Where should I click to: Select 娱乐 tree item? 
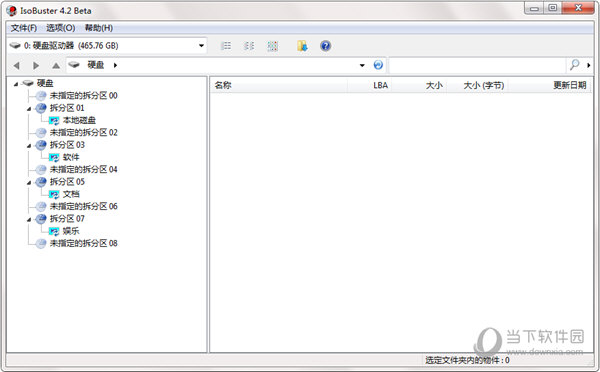point(71,231)
